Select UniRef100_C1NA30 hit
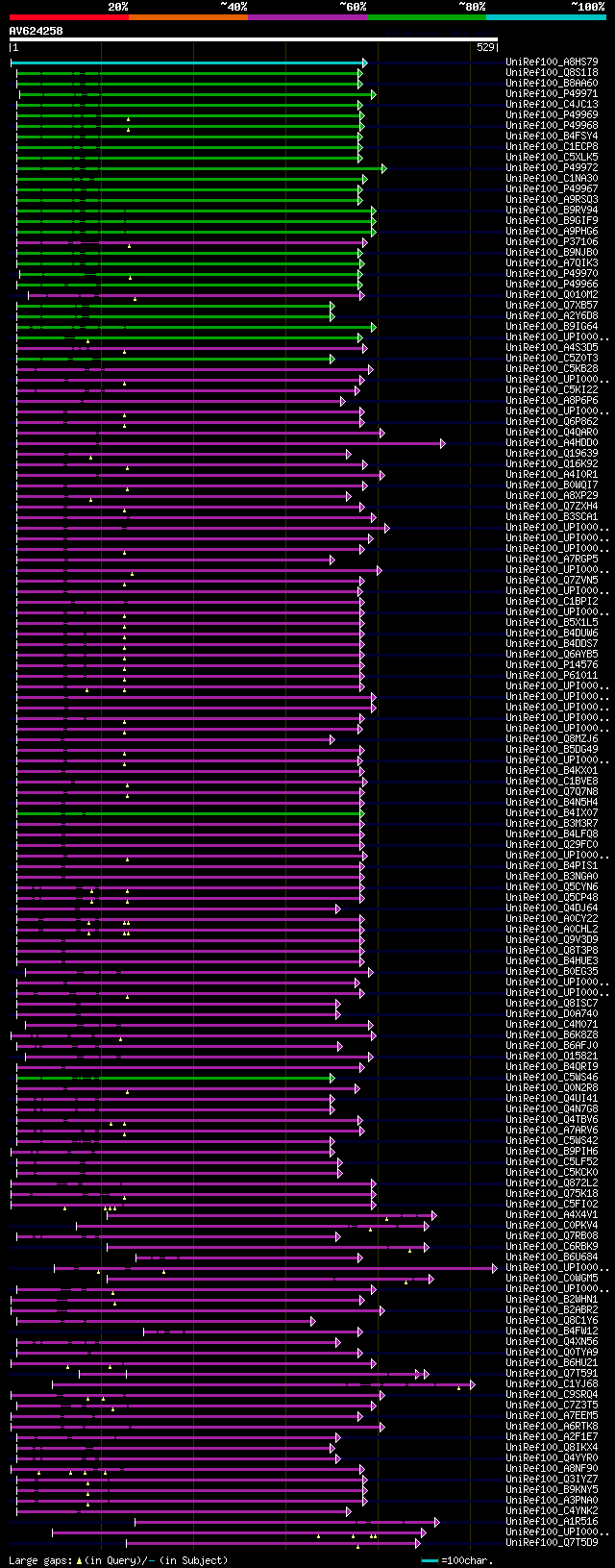Viewport: 615px width, 1568px height. 552,179
